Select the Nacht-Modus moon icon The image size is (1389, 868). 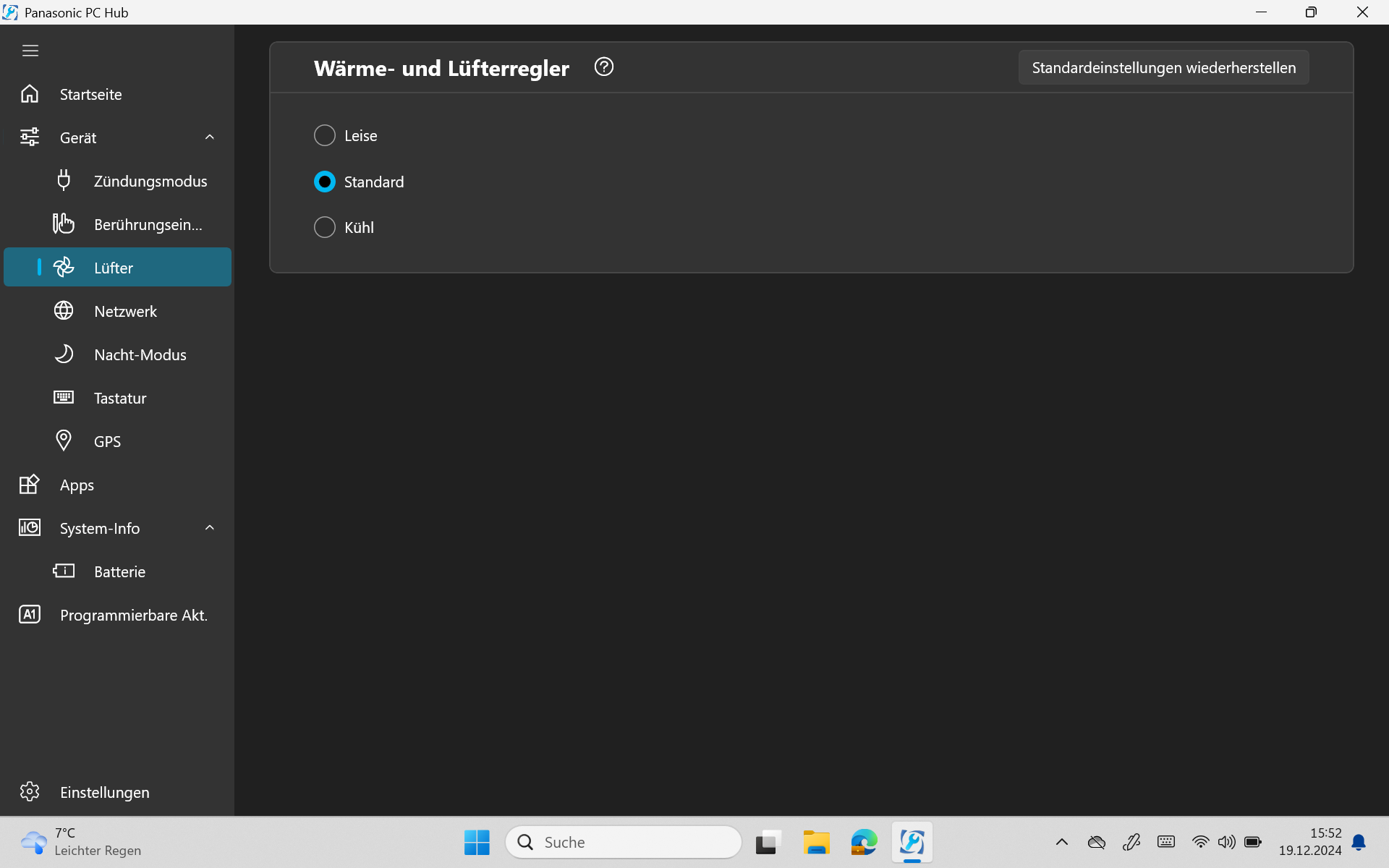point(64,354)
